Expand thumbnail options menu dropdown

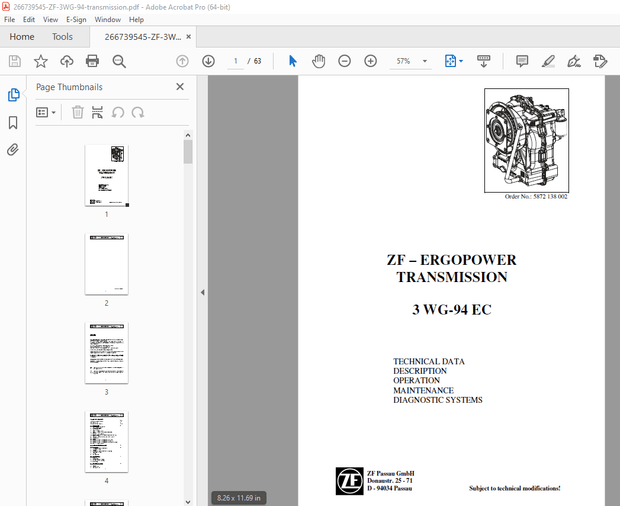[47, 112]
